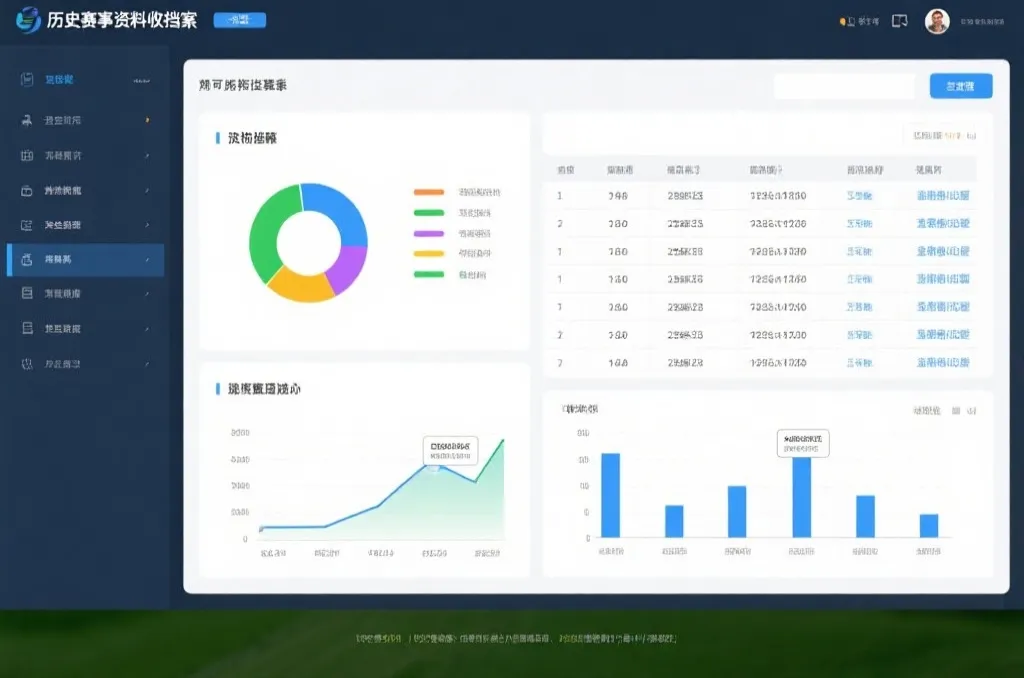Click the icon of the highlighted sidebar item
The image size is (1024, 678).
pyautogui.click(x=27, y=259)
